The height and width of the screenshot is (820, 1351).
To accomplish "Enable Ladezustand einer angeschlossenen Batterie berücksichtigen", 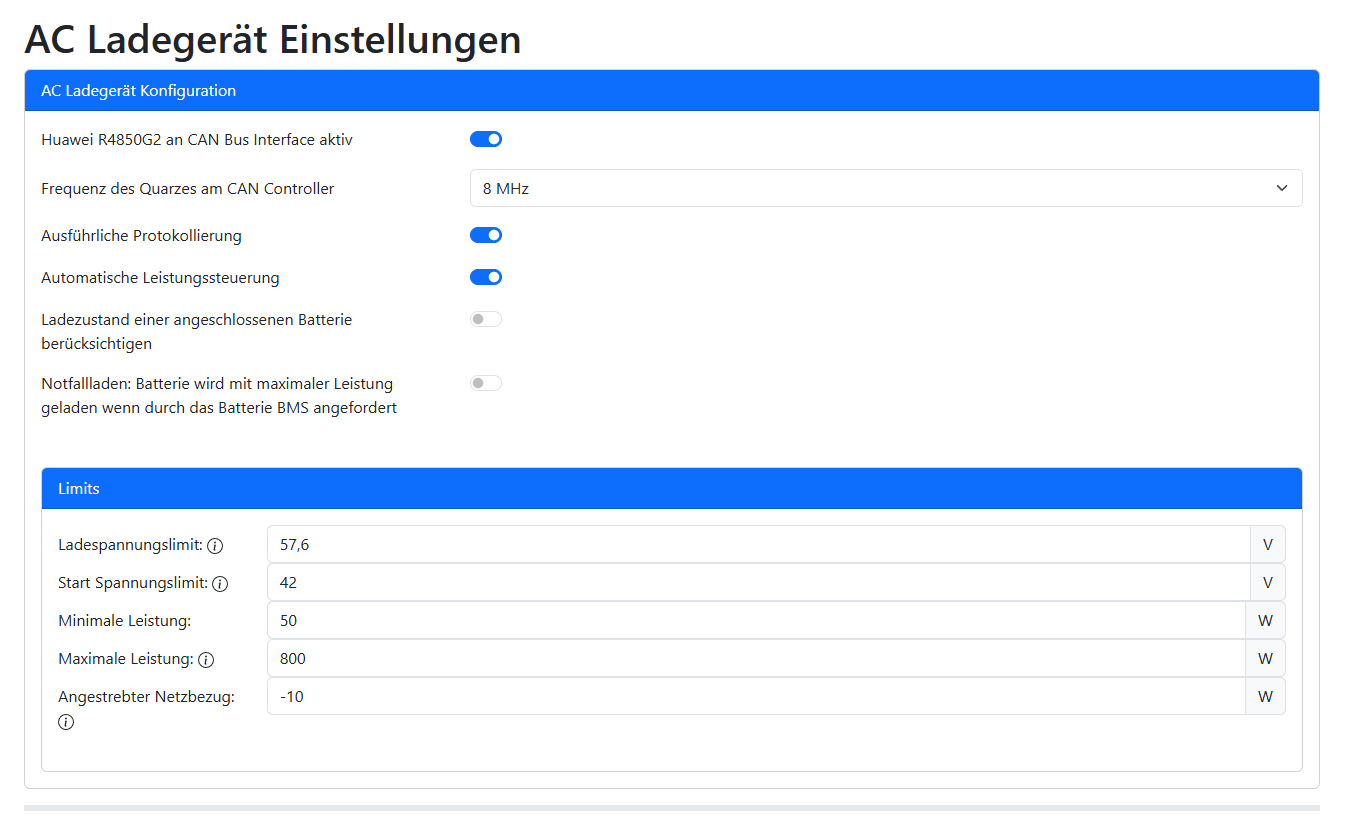I will 486,318.
